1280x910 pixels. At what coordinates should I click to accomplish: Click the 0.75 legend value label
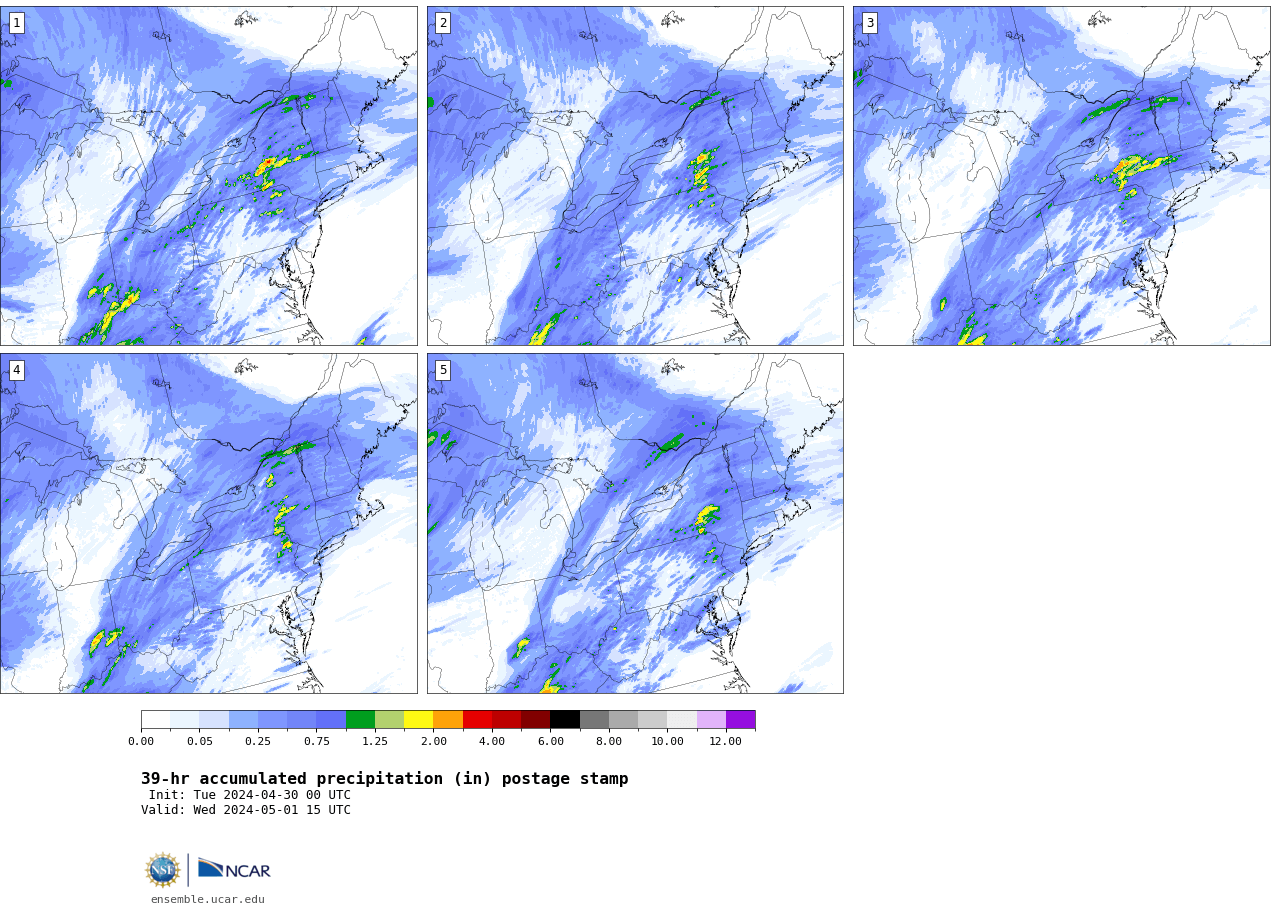316,742
